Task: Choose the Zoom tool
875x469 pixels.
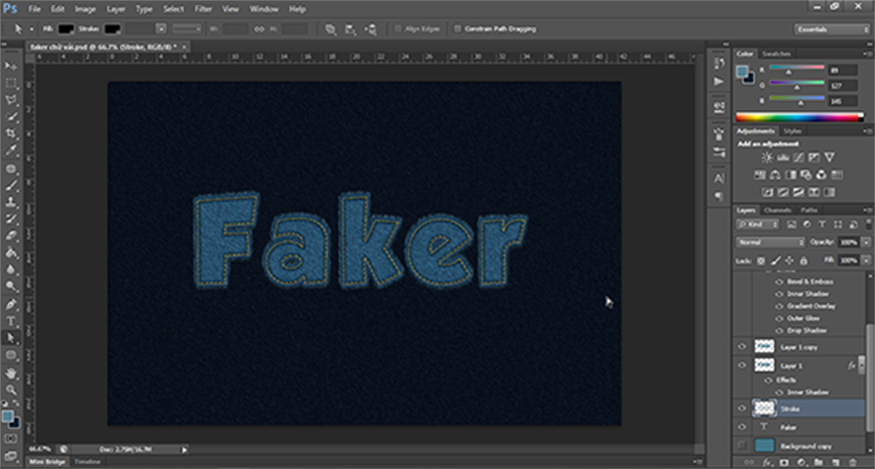Action: tap(11, 389)
